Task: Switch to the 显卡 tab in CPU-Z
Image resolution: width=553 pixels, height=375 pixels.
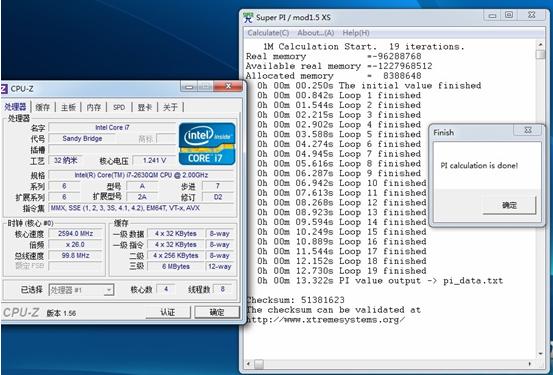Action: [144, 107]
